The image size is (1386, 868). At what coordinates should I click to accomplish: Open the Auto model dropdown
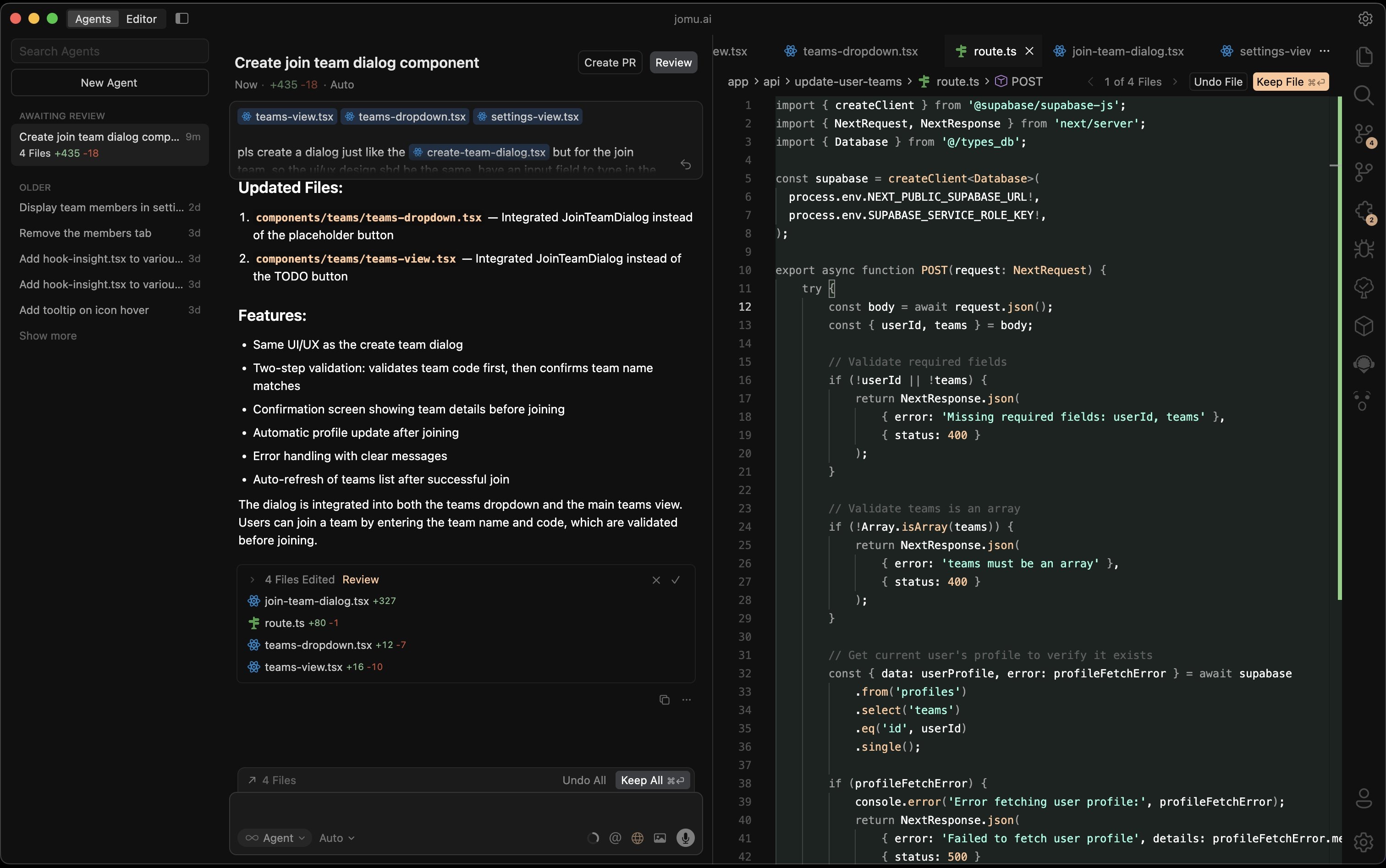[x=336, y=838]
